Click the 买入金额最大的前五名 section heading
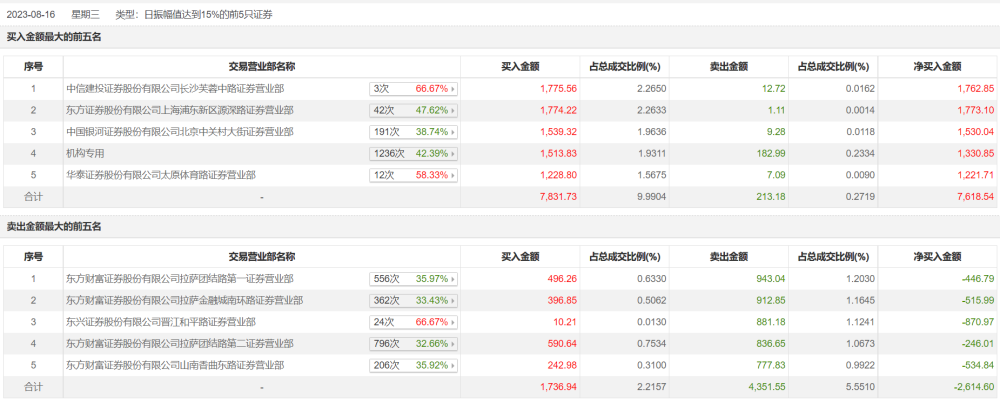 pyautogui.click(x=54, y=37)
